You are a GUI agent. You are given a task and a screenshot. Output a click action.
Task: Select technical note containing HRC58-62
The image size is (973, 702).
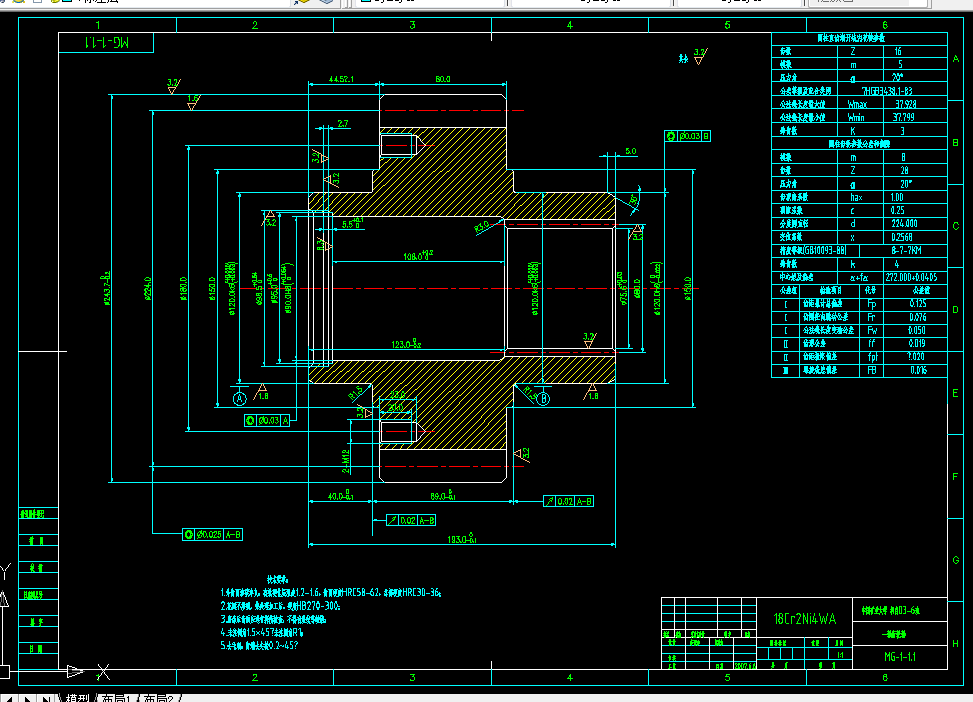pos(331,593)
